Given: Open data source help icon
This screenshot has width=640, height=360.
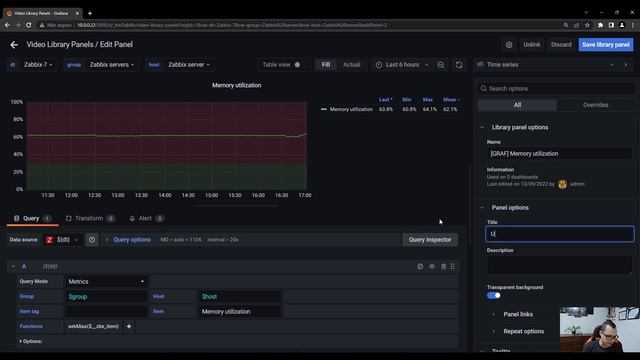Looking at the screenshot, I should (x=92, y=240).
